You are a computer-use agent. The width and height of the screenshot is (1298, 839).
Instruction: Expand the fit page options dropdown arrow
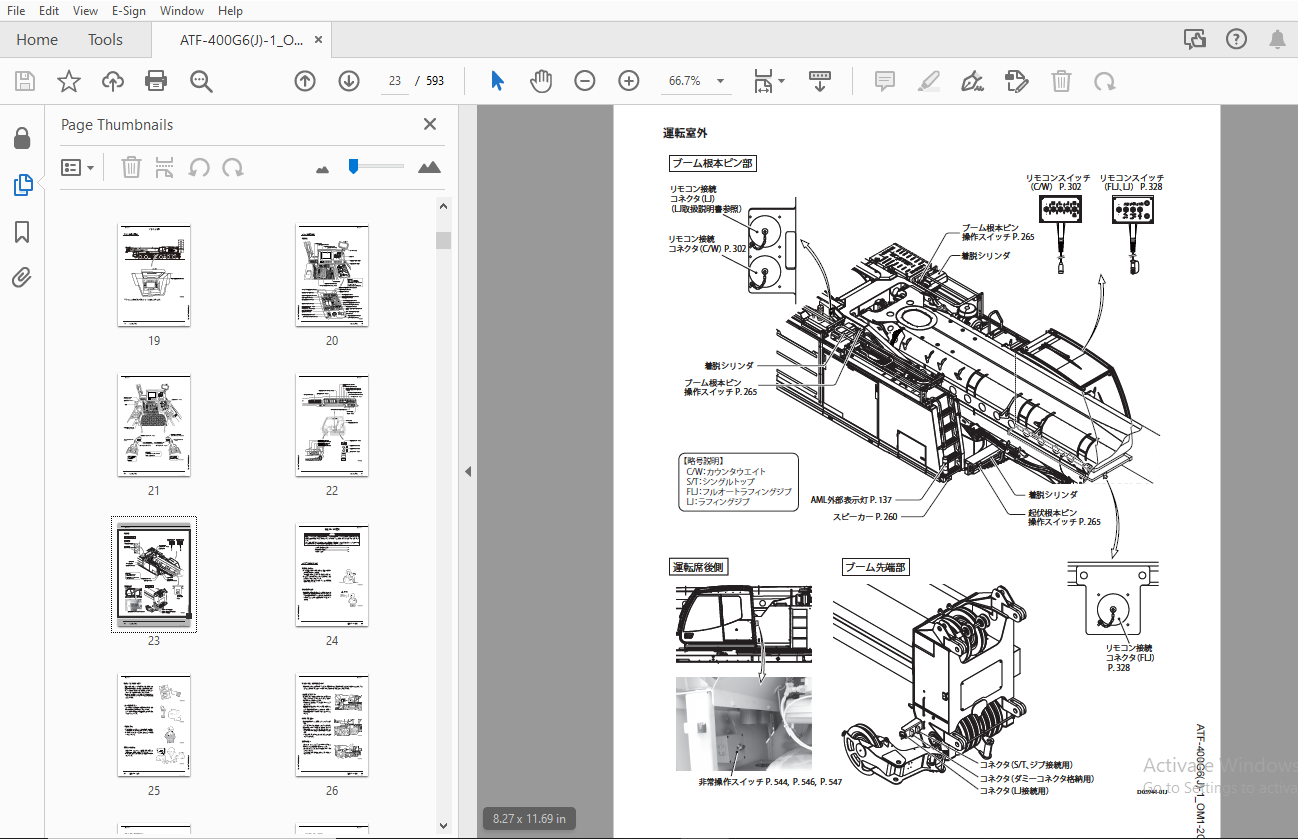pyautogui.click(x=782, y=81)
